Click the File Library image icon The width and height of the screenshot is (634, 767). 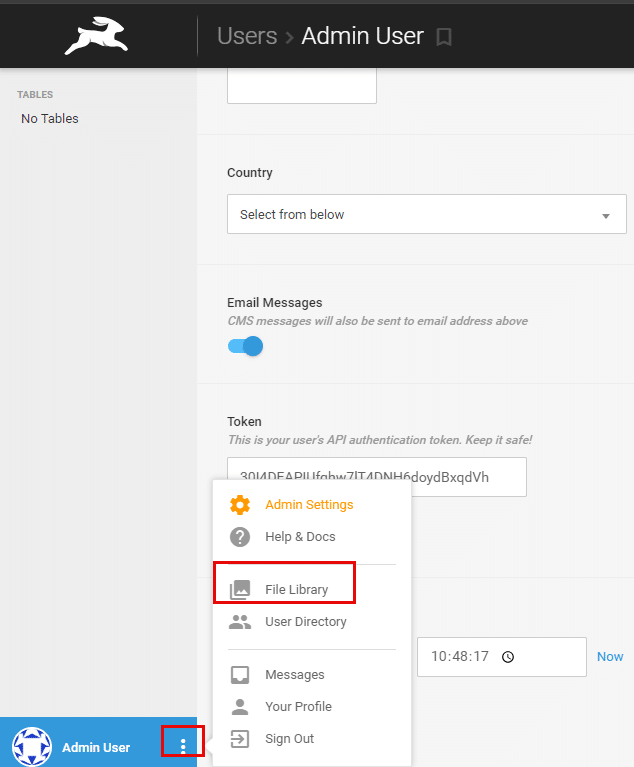240,589
